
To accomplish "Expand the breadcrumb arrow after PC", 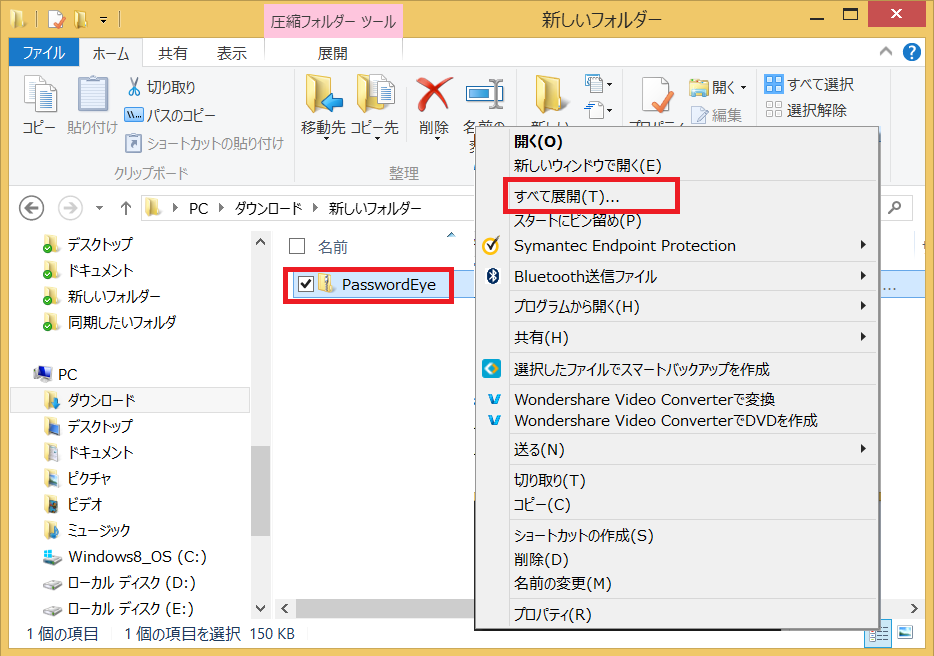I will [x=222, y=208].
